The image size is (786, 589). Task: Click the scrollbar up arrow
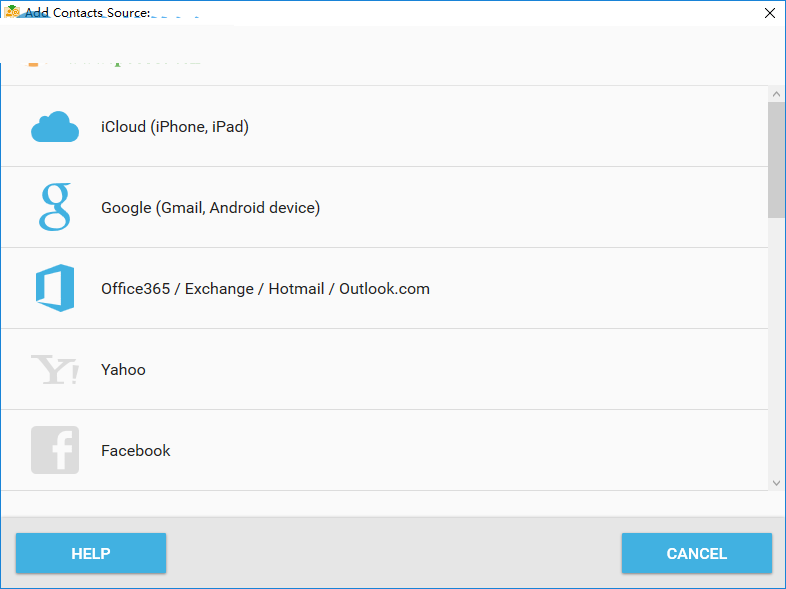[x=776, y=94]
